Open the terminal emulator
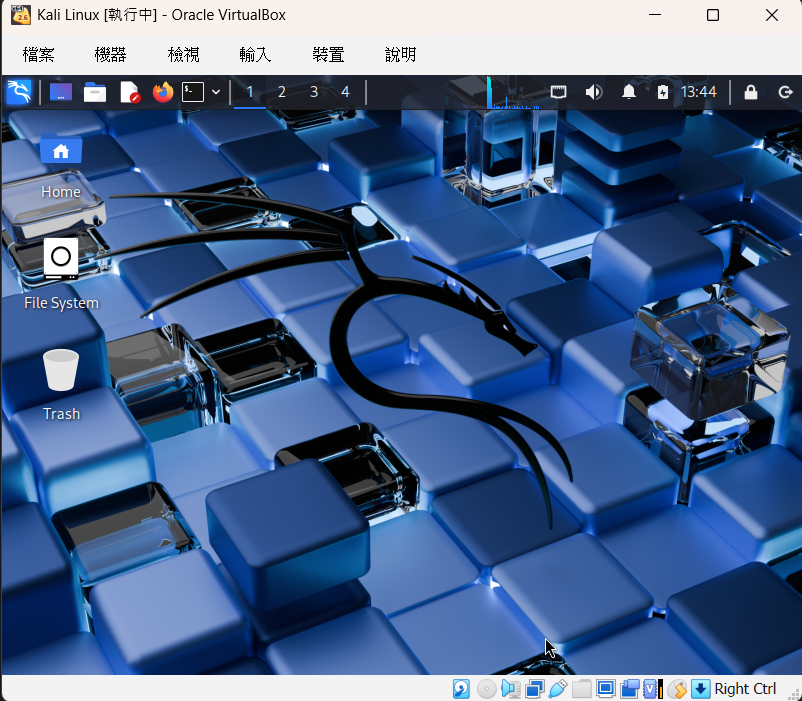Image resolution: width=802 pixels, height=701 pixels. tap(193, 92)
